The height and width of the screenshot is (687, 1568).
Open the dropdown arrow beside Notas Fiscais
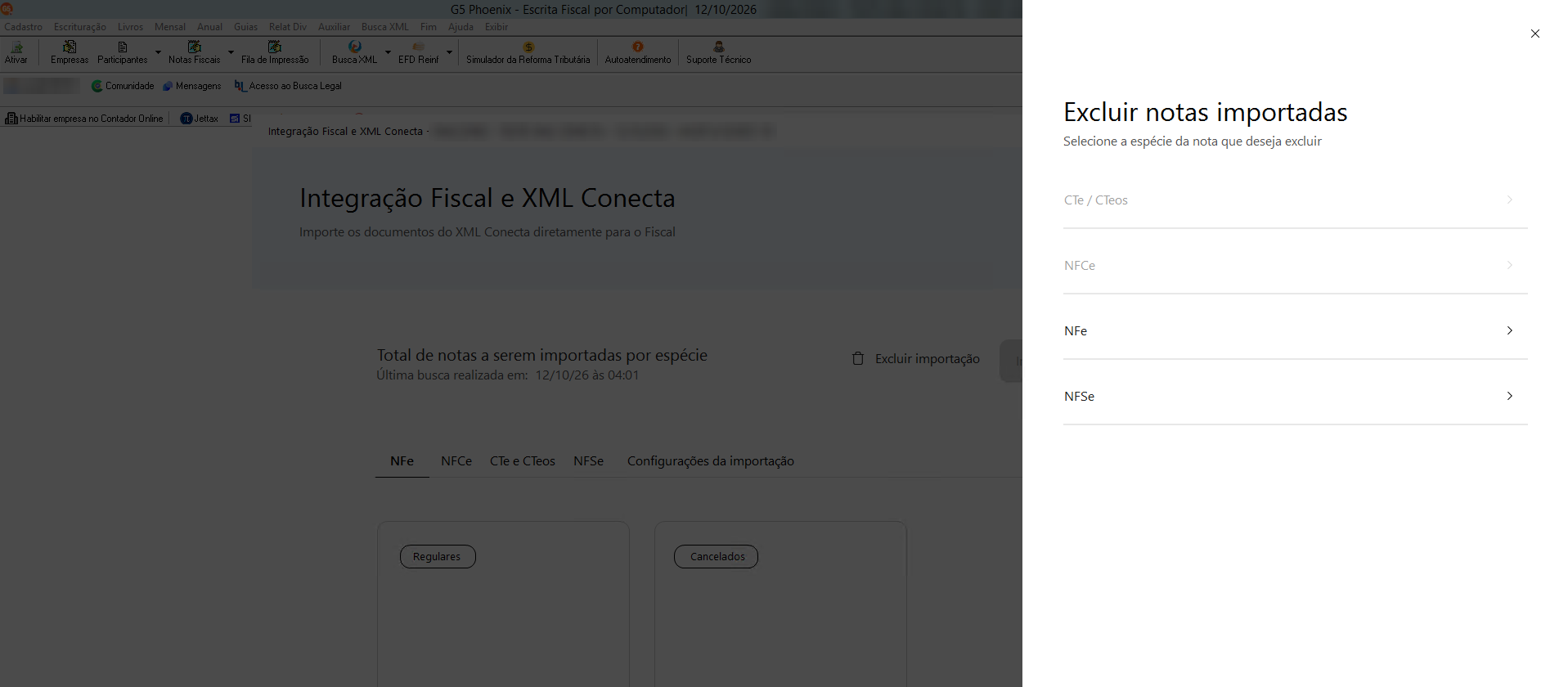pyautogui.click(x=231, y=52)
